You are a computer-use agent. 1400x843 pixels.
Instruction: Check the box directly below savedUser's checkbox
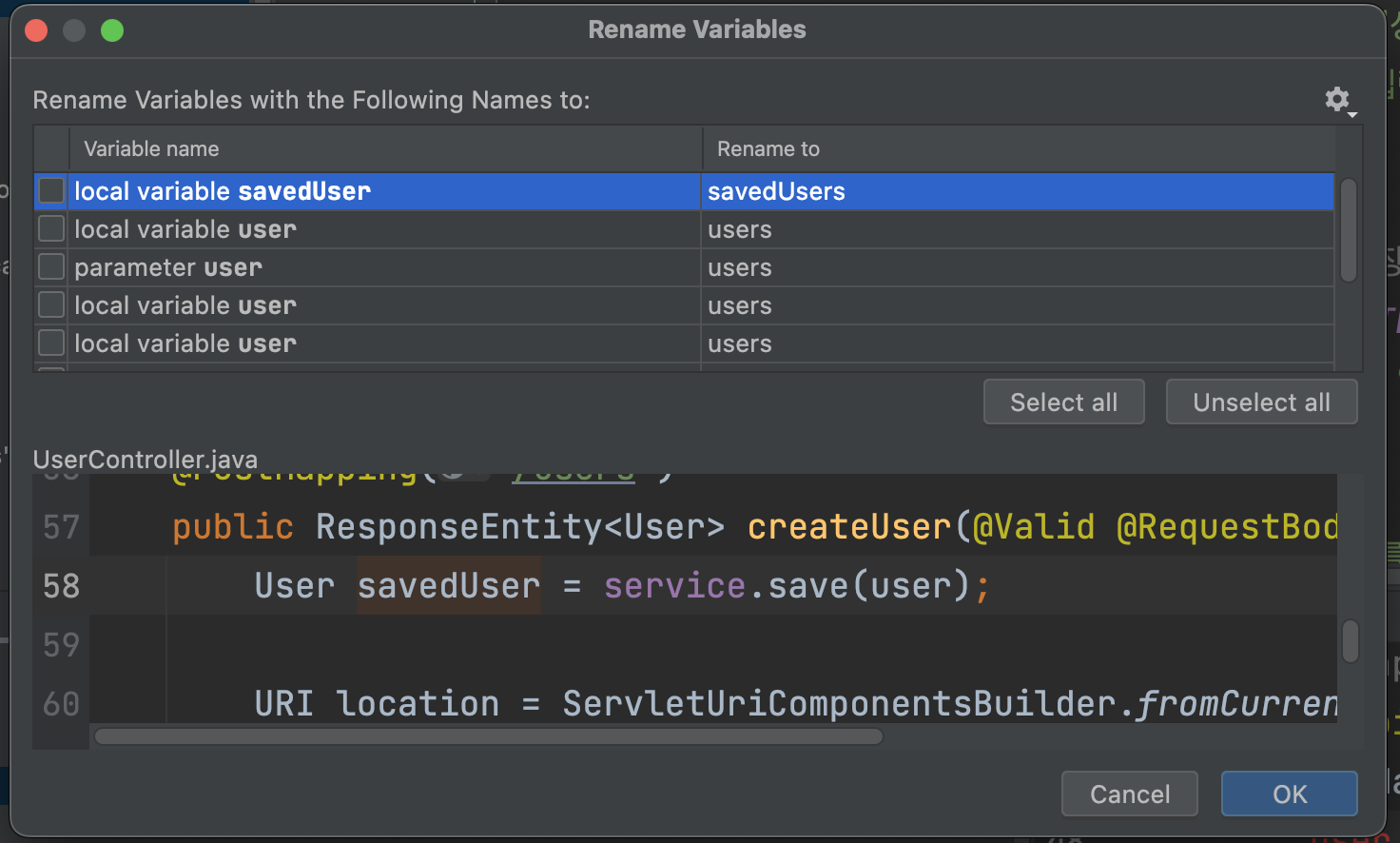click(x=51, y=229)
